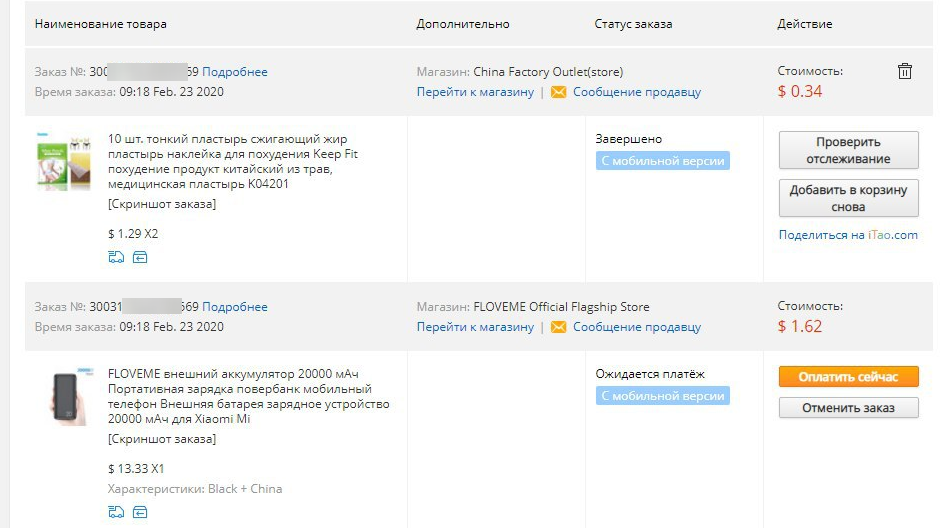Click return card icon under FLOVEME power bank
This screenshot has width=946, height=528.
pos(140,512)
